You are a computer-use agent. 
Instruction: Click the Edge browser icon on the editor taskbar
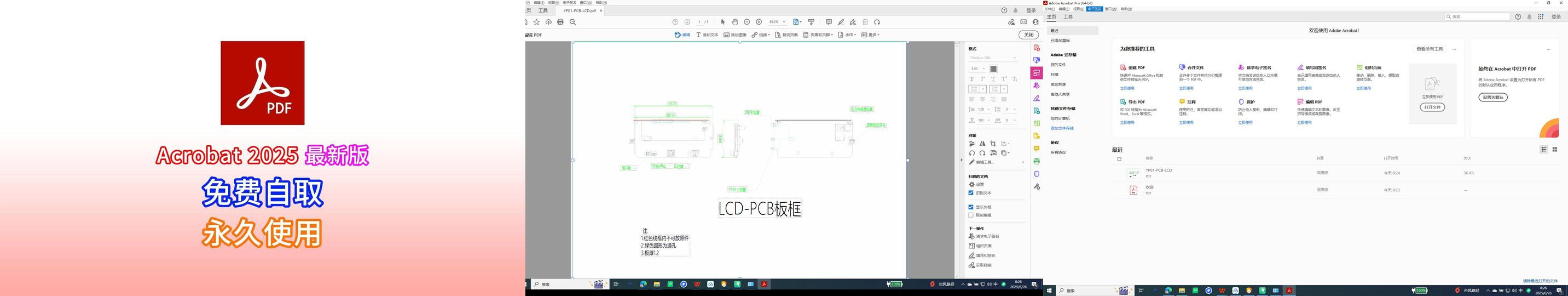(644, 284)
